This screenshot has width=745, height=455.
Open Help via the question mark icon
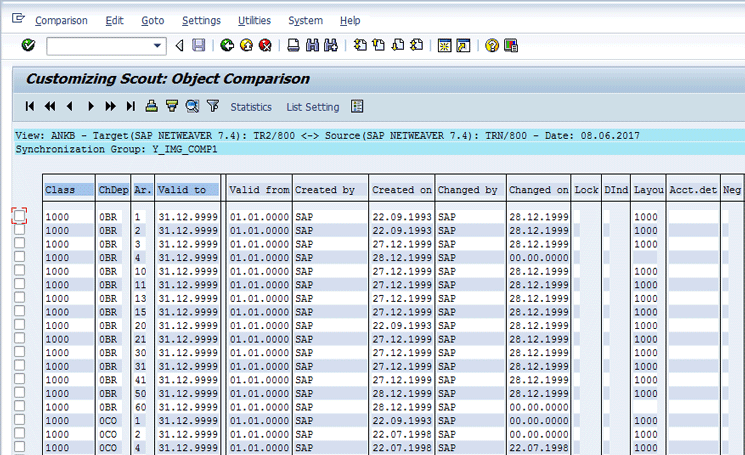point(492,46)
